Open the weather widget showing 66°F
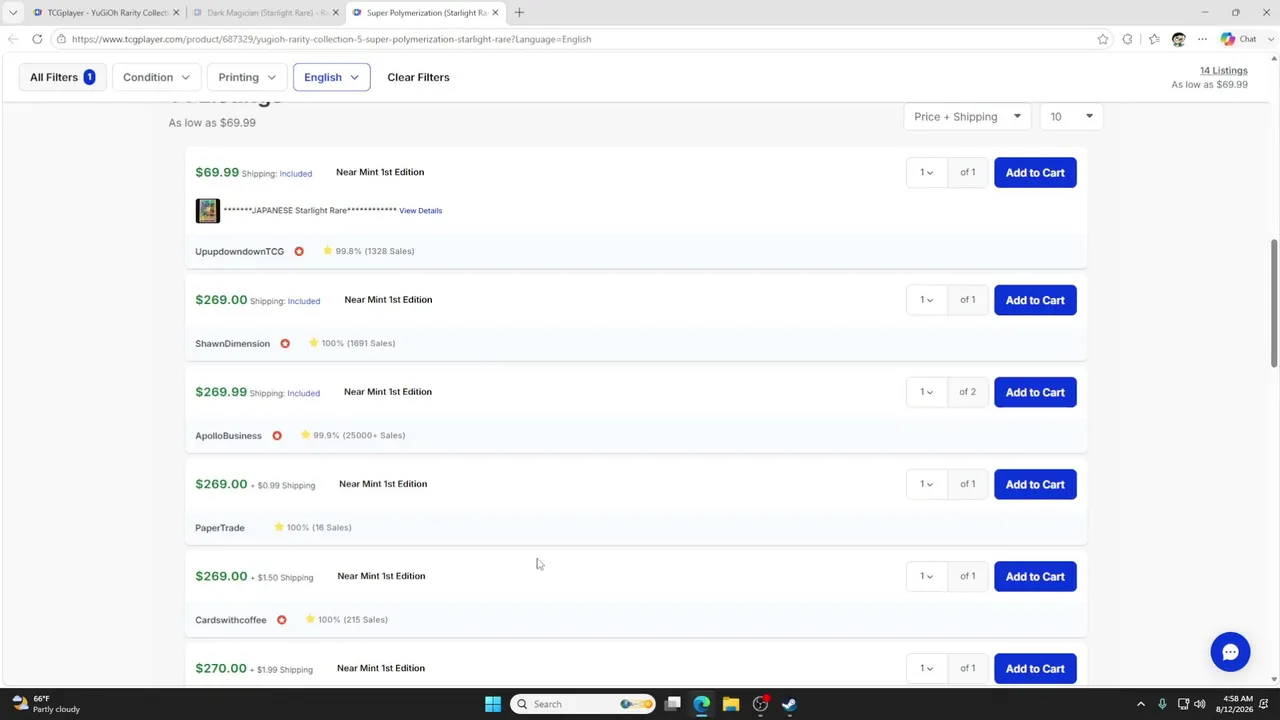This screenshot has height=720, width=1280. point(45,704)
